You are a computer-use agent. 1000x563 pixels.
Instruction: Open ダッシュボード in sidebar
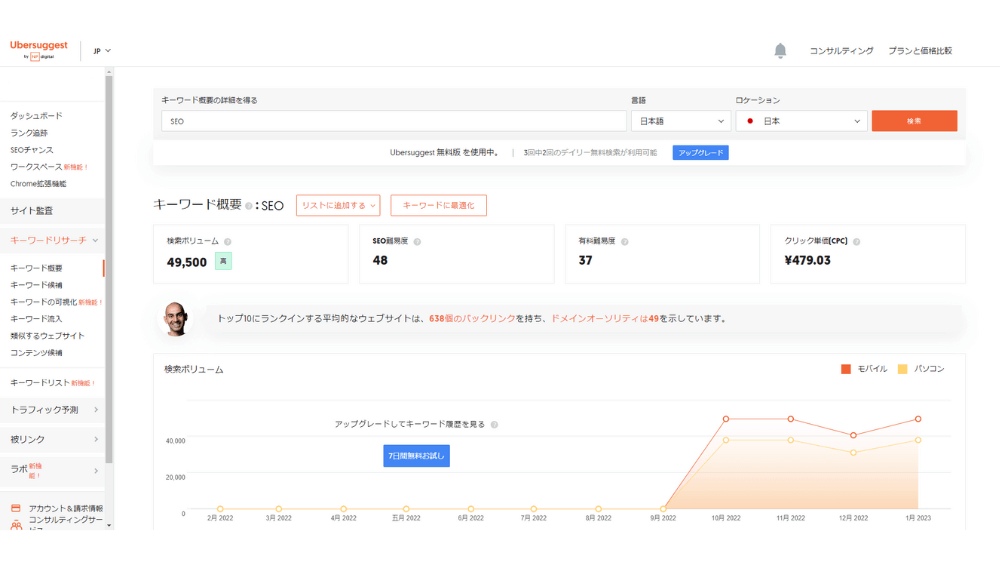tap(36, 116)
